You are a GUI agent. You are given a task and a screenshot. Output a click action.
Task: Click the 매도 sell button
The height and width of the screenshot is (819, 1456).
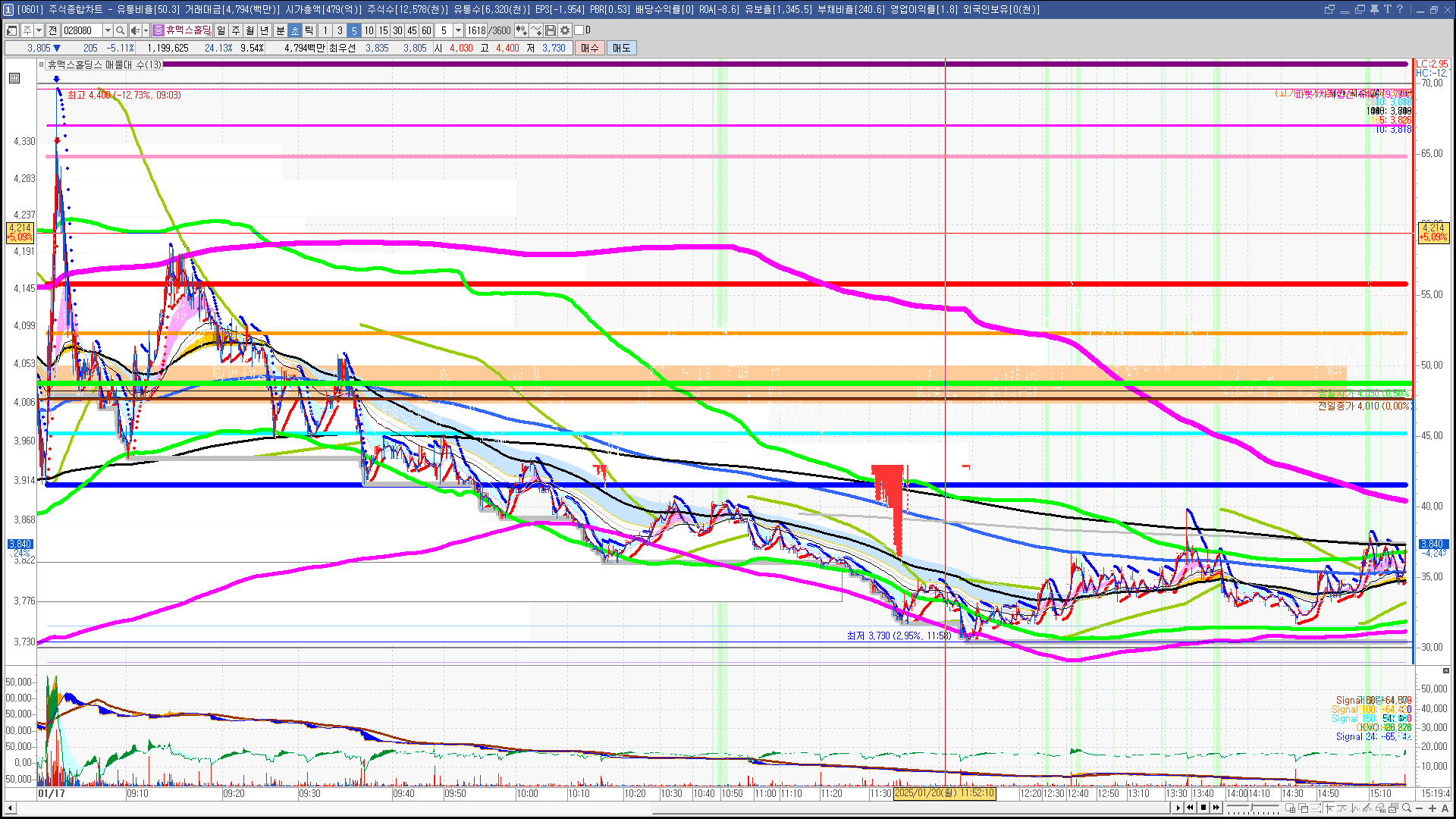621,48
